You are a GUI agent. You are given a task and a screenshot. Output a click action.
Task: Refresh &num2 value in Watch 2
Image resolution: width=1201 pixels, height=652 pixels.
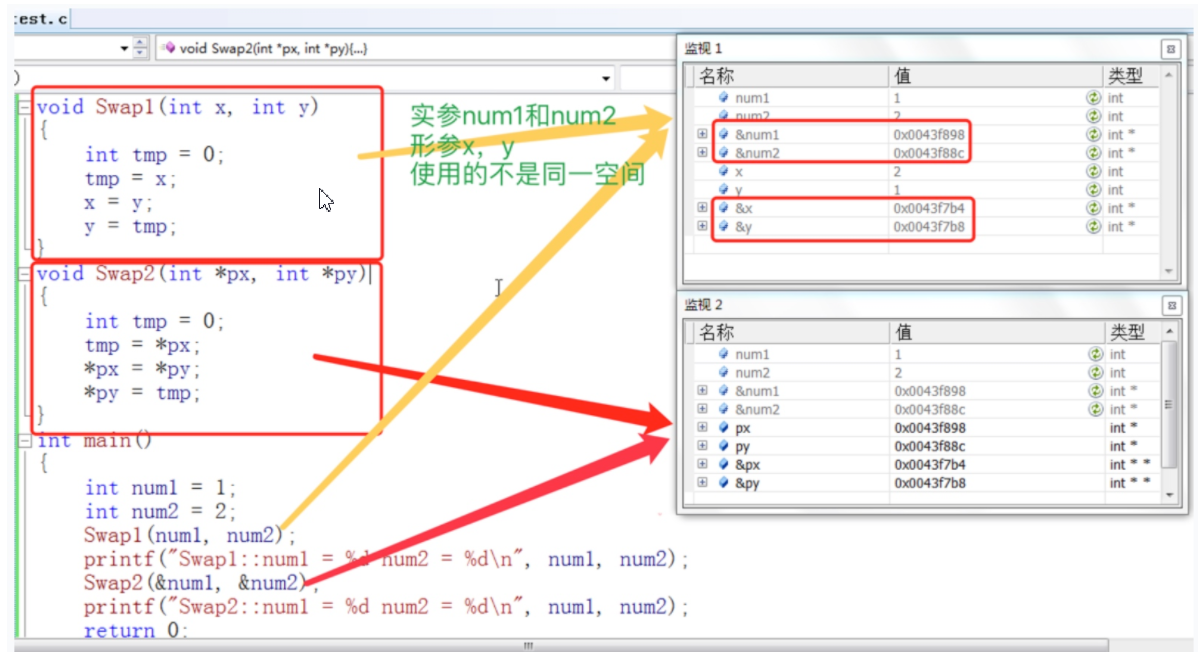pyautogui.click(x=1096, y=409)
